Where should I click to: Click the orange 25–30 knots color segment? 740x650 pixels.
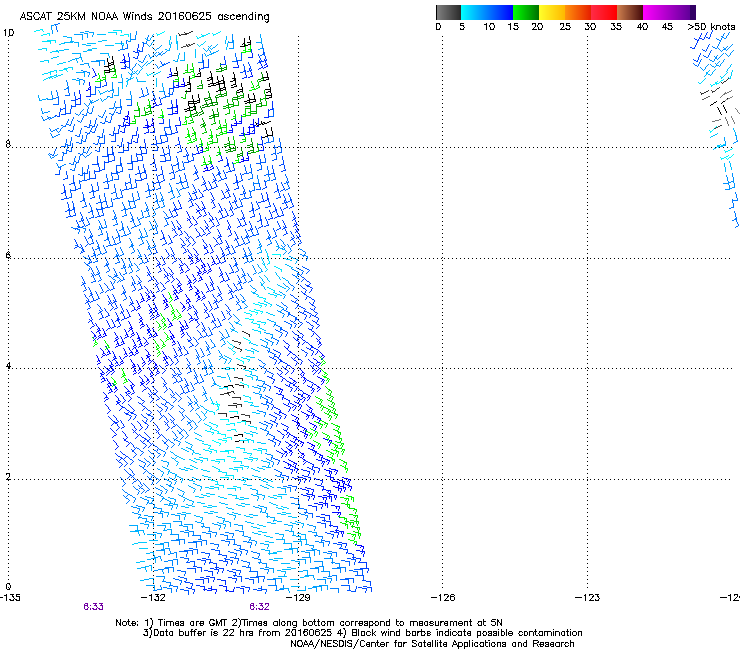pyautogui.click(x=578, y=12)
